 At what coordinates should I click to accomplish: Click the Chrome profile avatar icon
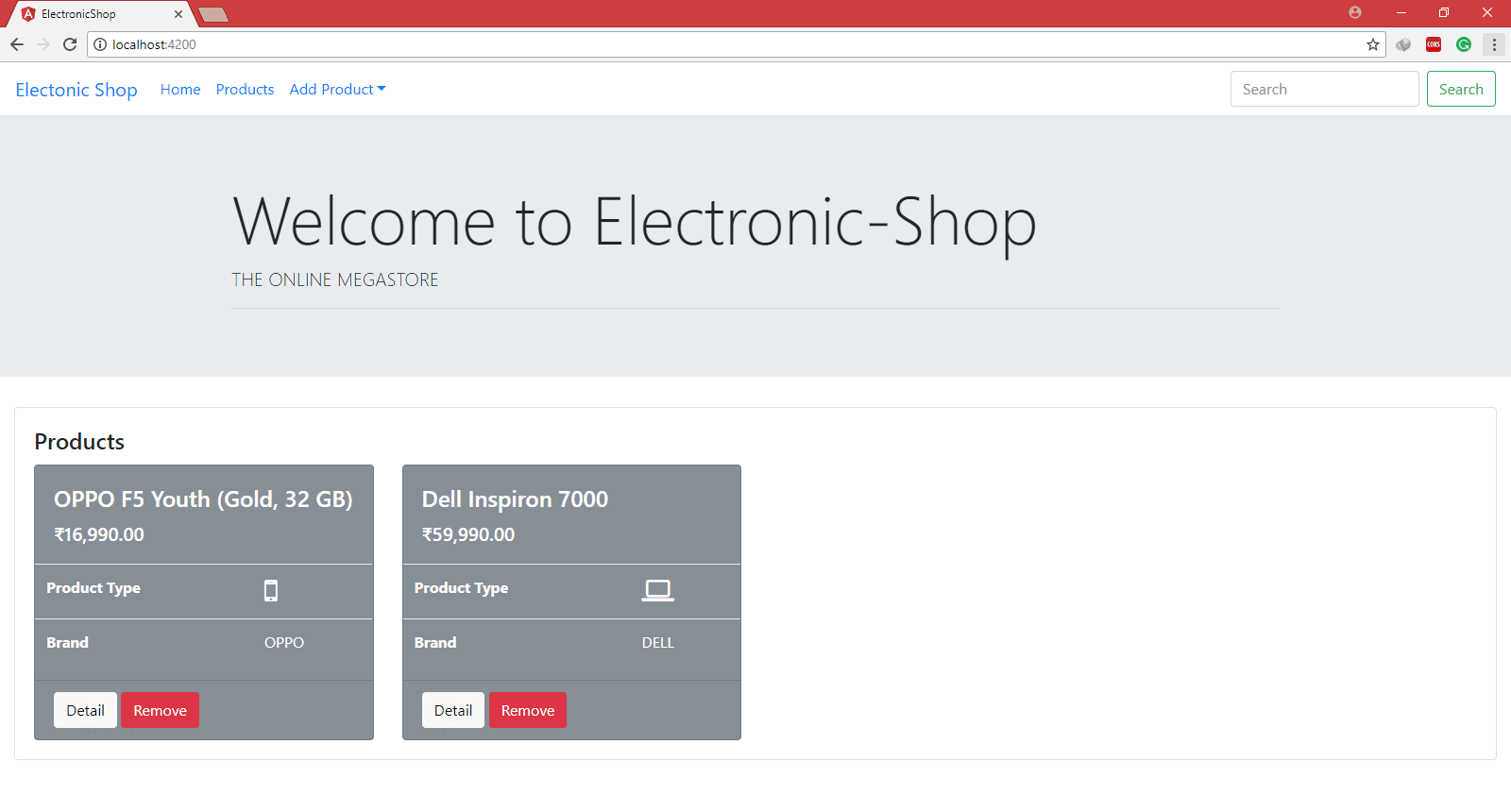click(1355, 12)
